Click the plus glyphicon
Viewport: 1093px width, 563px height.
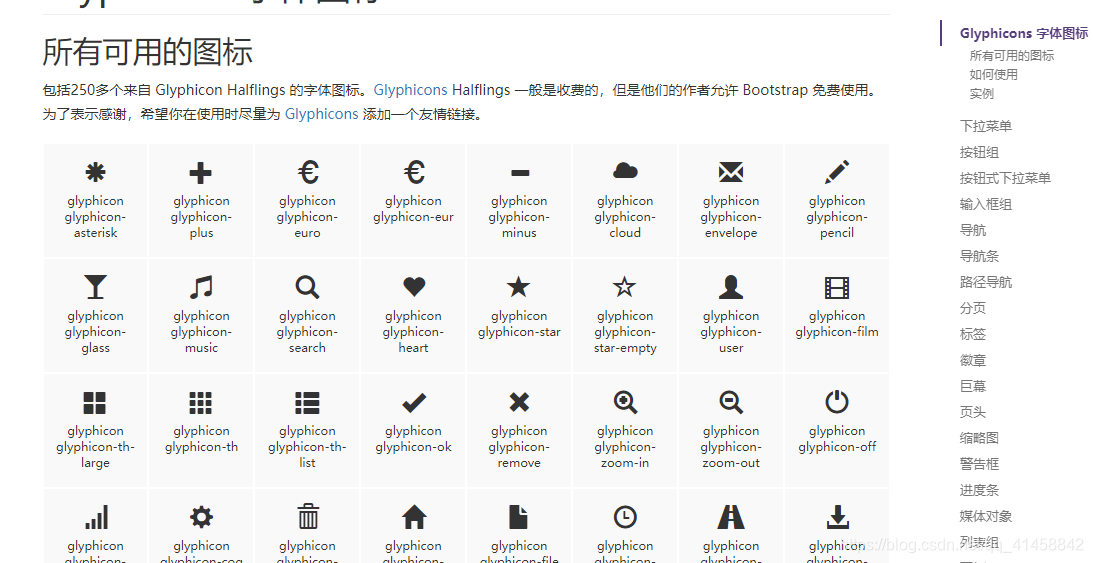point(201,172)
